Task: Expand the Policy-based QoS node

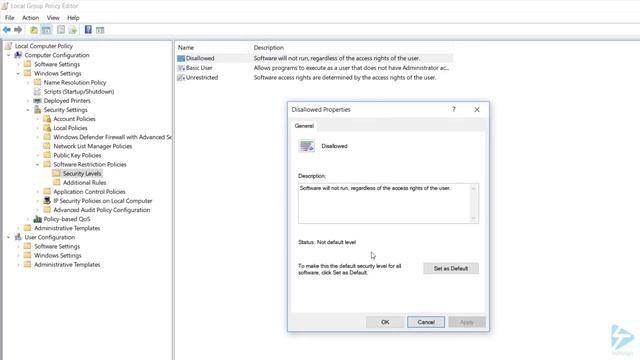Action: (28, 219)
